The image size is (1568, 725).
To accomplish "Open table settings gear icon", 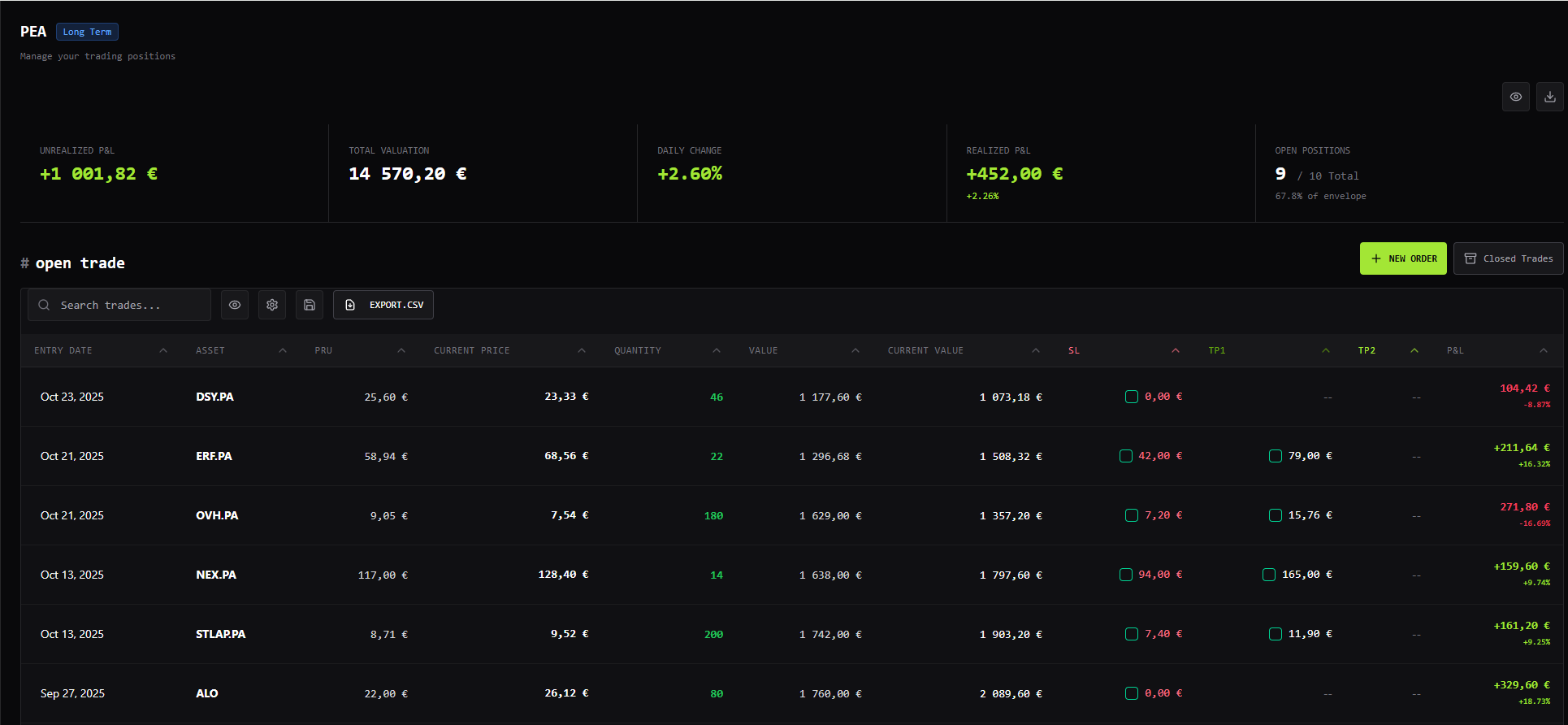I will point(272,305).
